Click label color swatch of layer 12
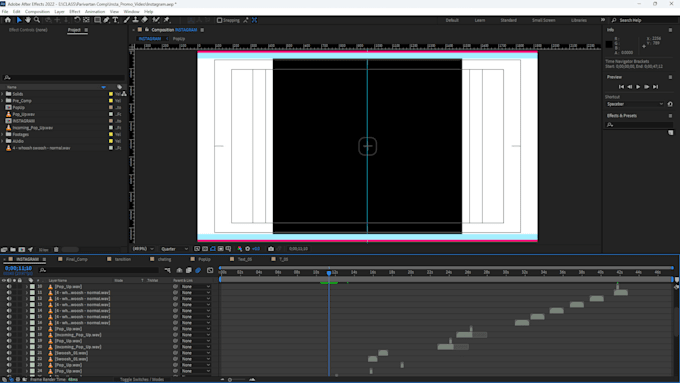Image resolution: width=680 pixels, height=383 pixels. pos(32,299)
